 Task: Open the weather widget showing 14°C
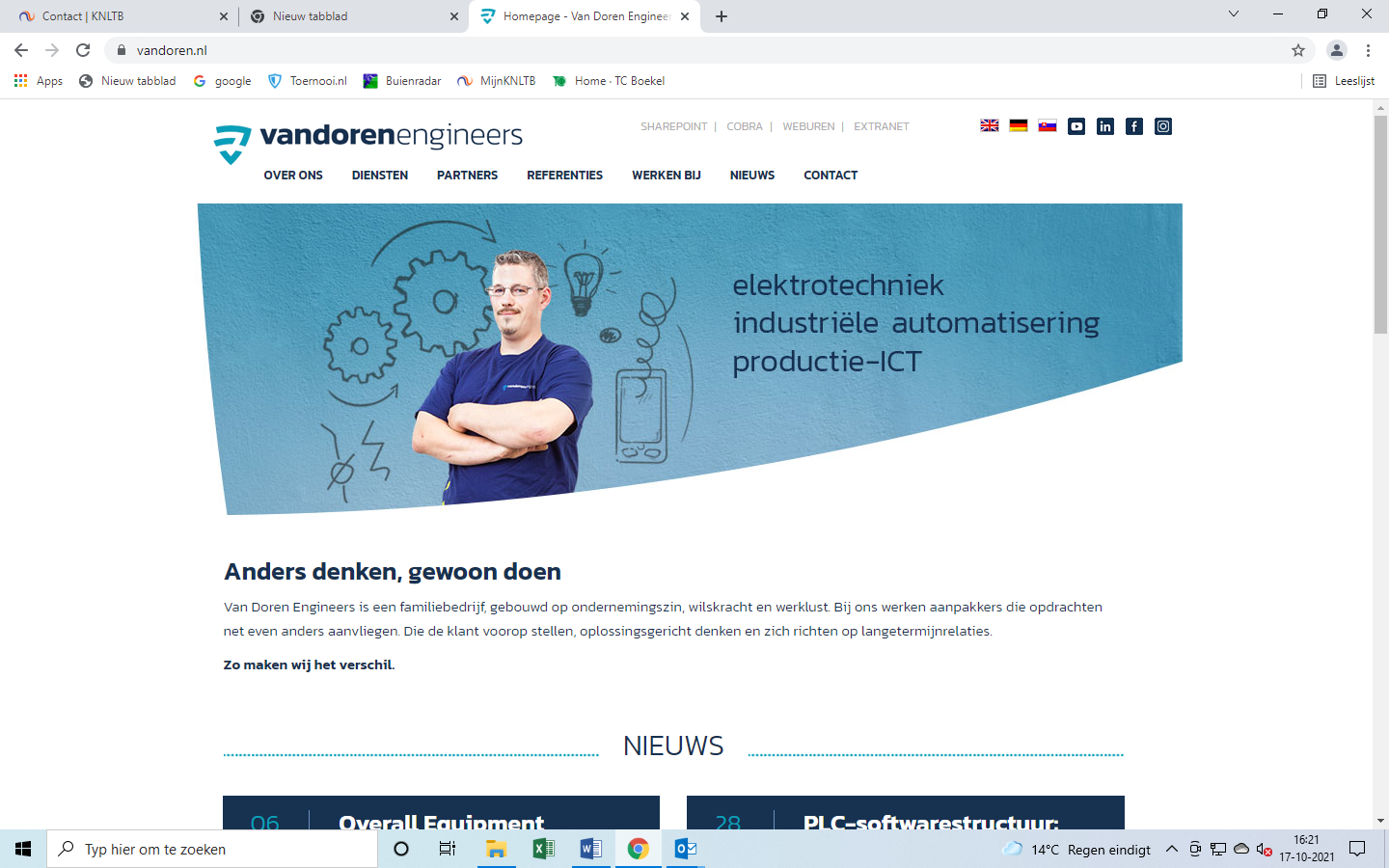[x=1076, y=849]
